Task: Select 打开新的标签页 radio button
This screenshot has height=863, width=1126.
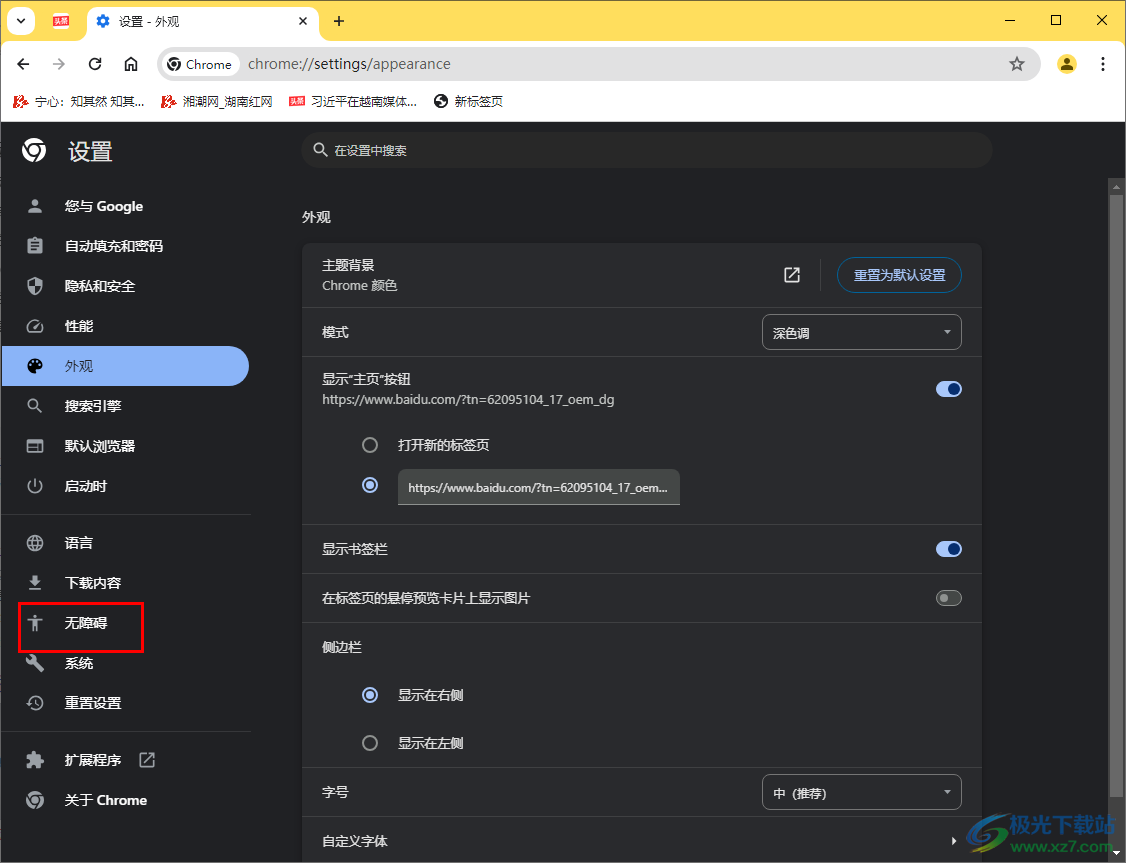Action: tap(370, 445)
